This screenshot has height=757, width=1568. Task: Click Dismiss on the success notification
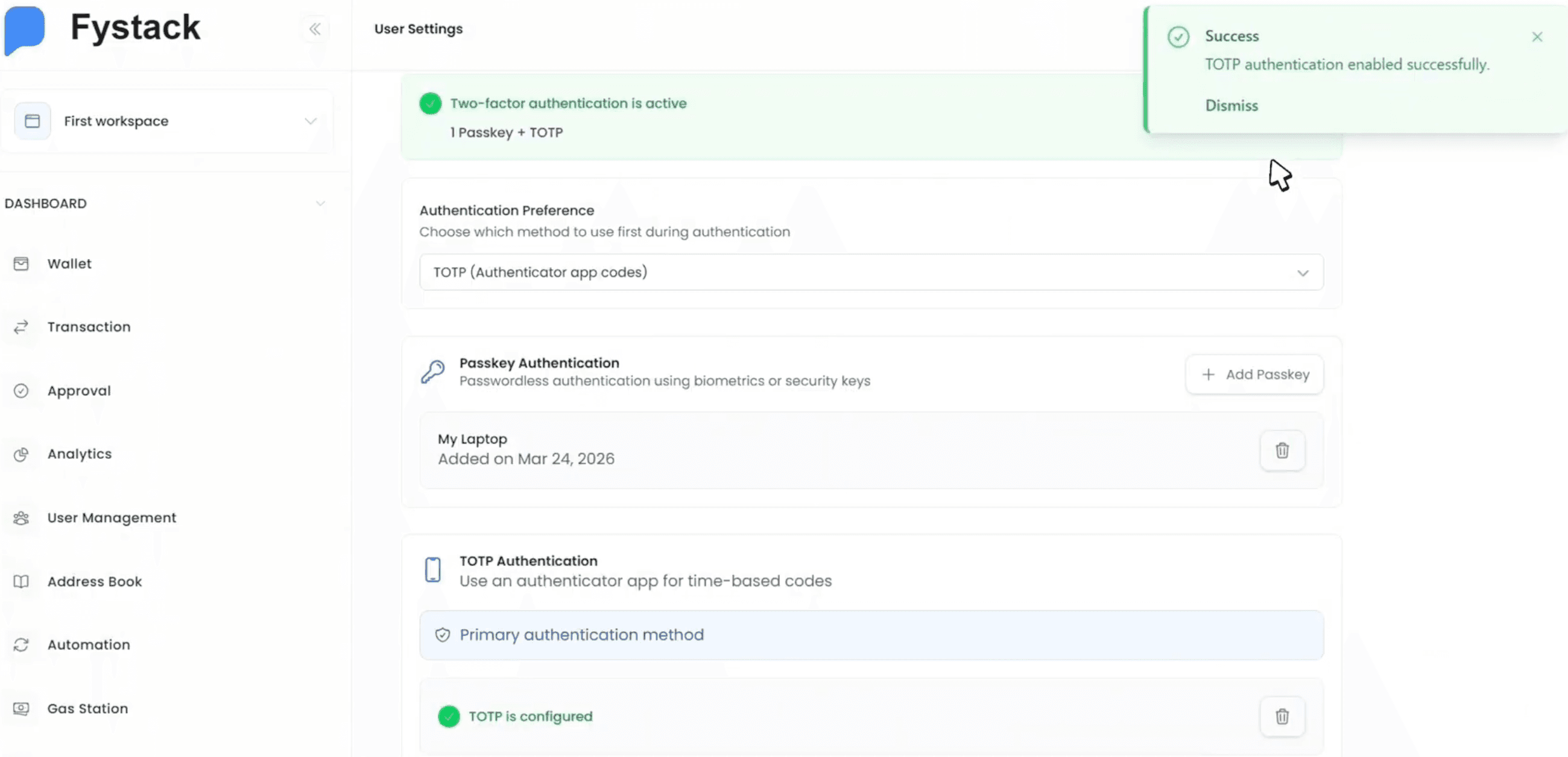tap(1231, 105)
